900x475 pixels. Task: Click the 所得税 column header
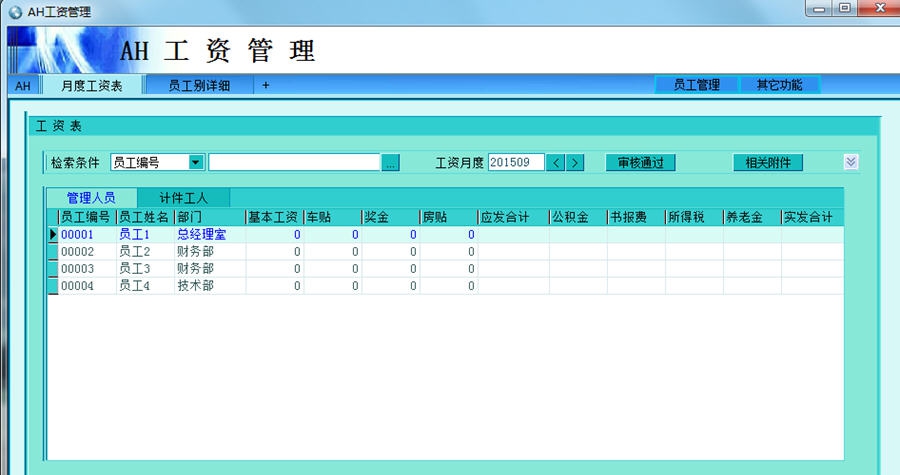(694, 217)
